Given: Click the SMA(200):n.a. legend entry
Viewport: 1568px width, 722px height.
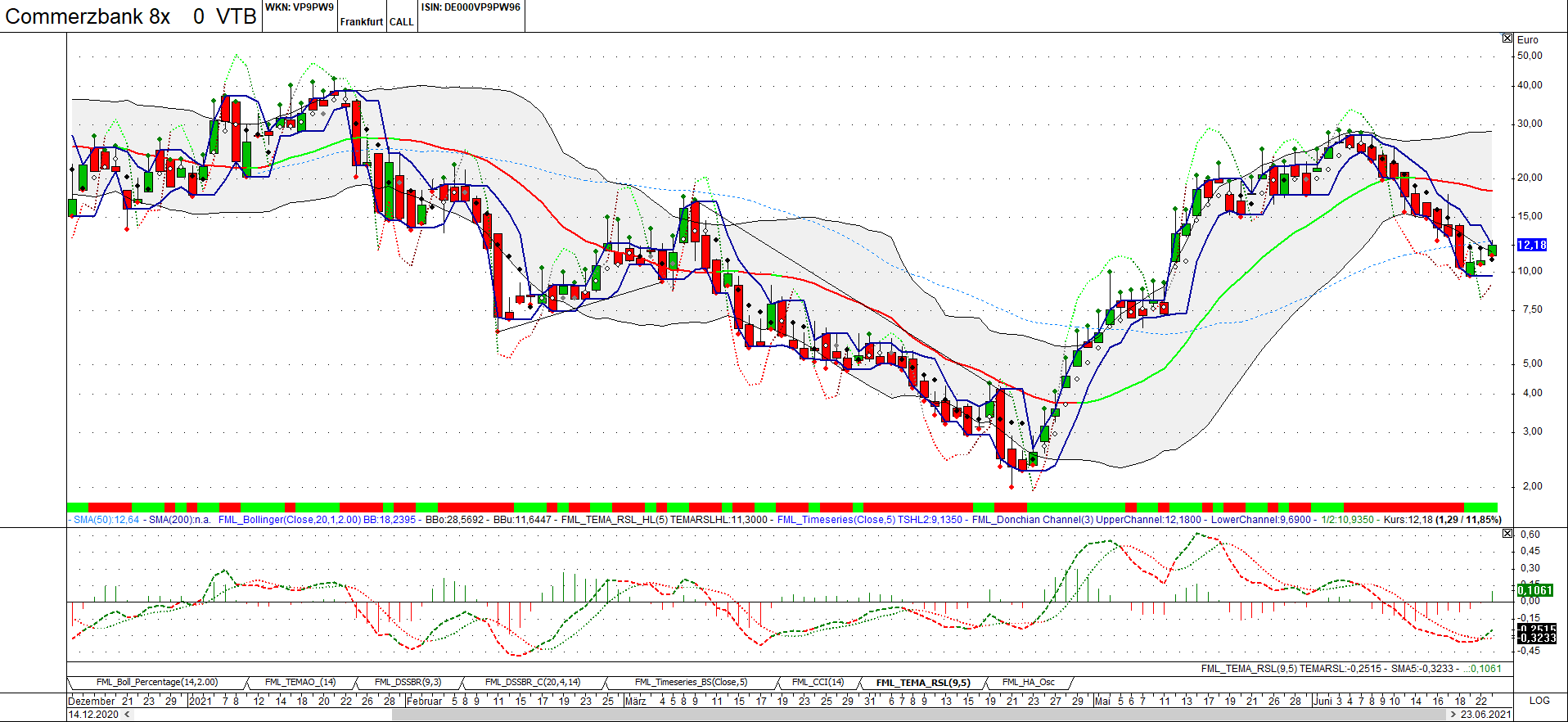Looking at the screenshot, I should [x=180, y=519].
